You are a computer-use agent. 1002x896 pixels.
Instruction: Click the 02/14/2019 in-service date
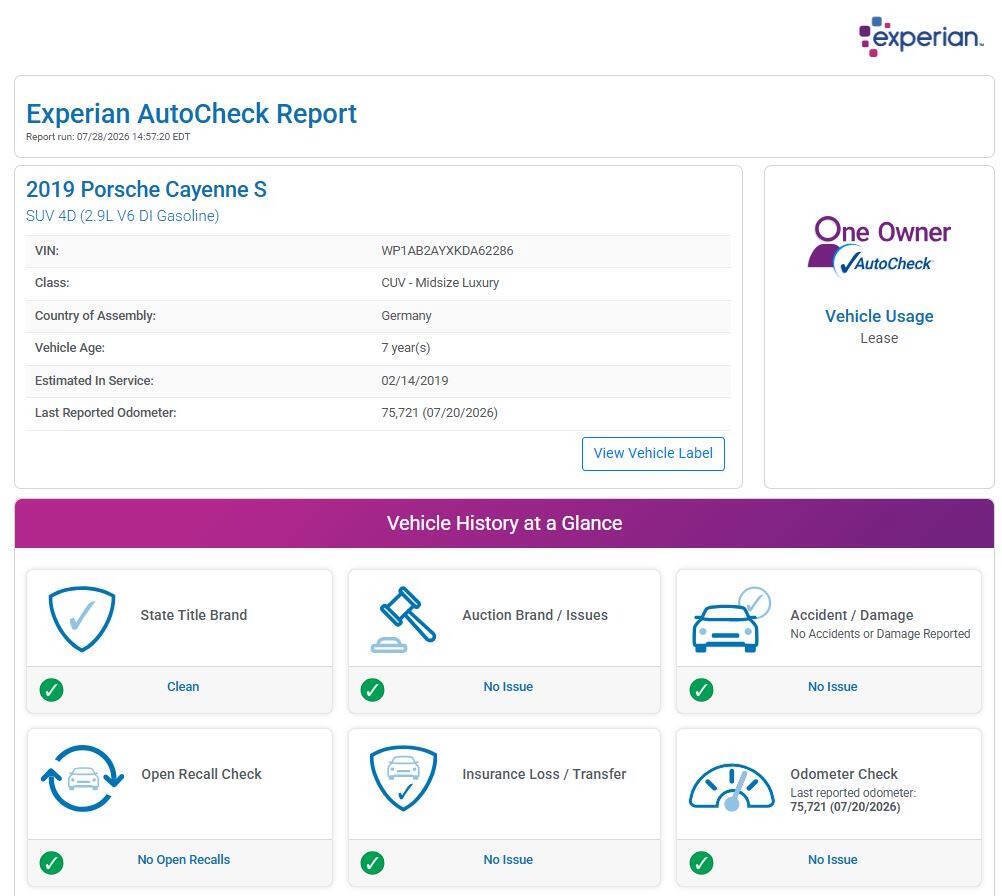(415, 380)
